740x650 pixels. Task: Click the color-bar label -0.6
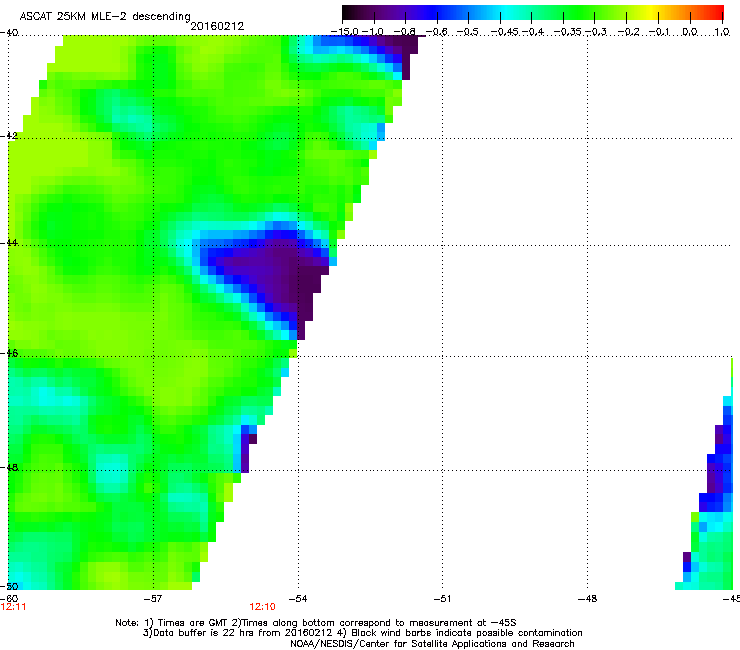click(x=437, y=32)
